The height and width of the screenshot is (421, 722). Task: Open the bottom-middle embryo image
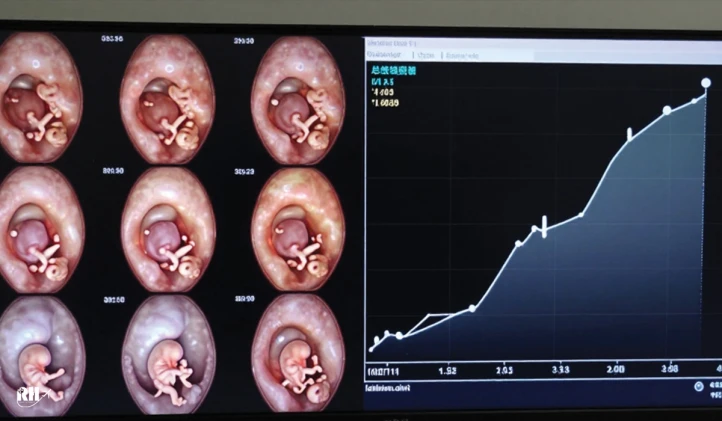point(167,355)
